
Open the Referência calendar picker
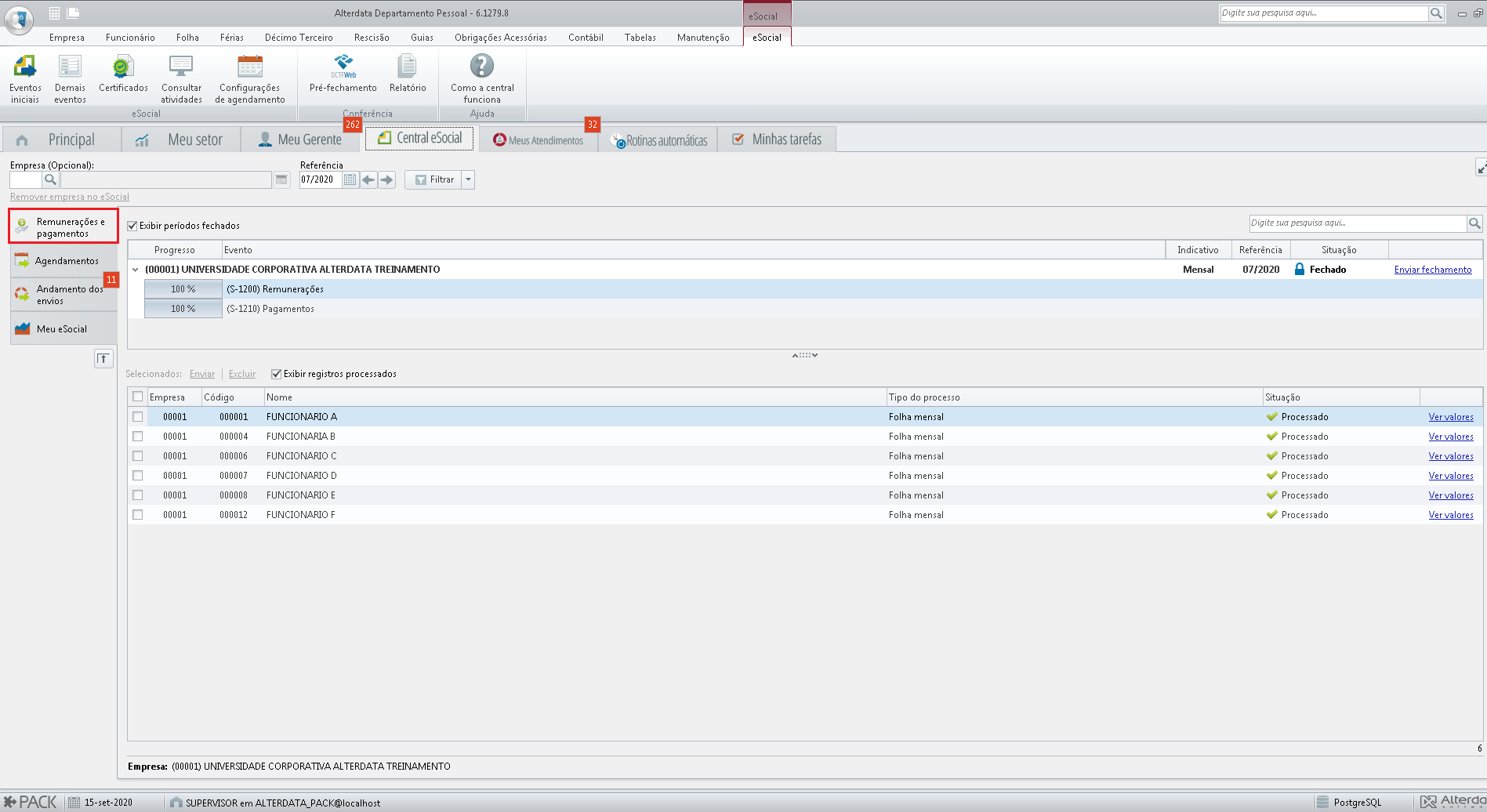pos(350,179)
